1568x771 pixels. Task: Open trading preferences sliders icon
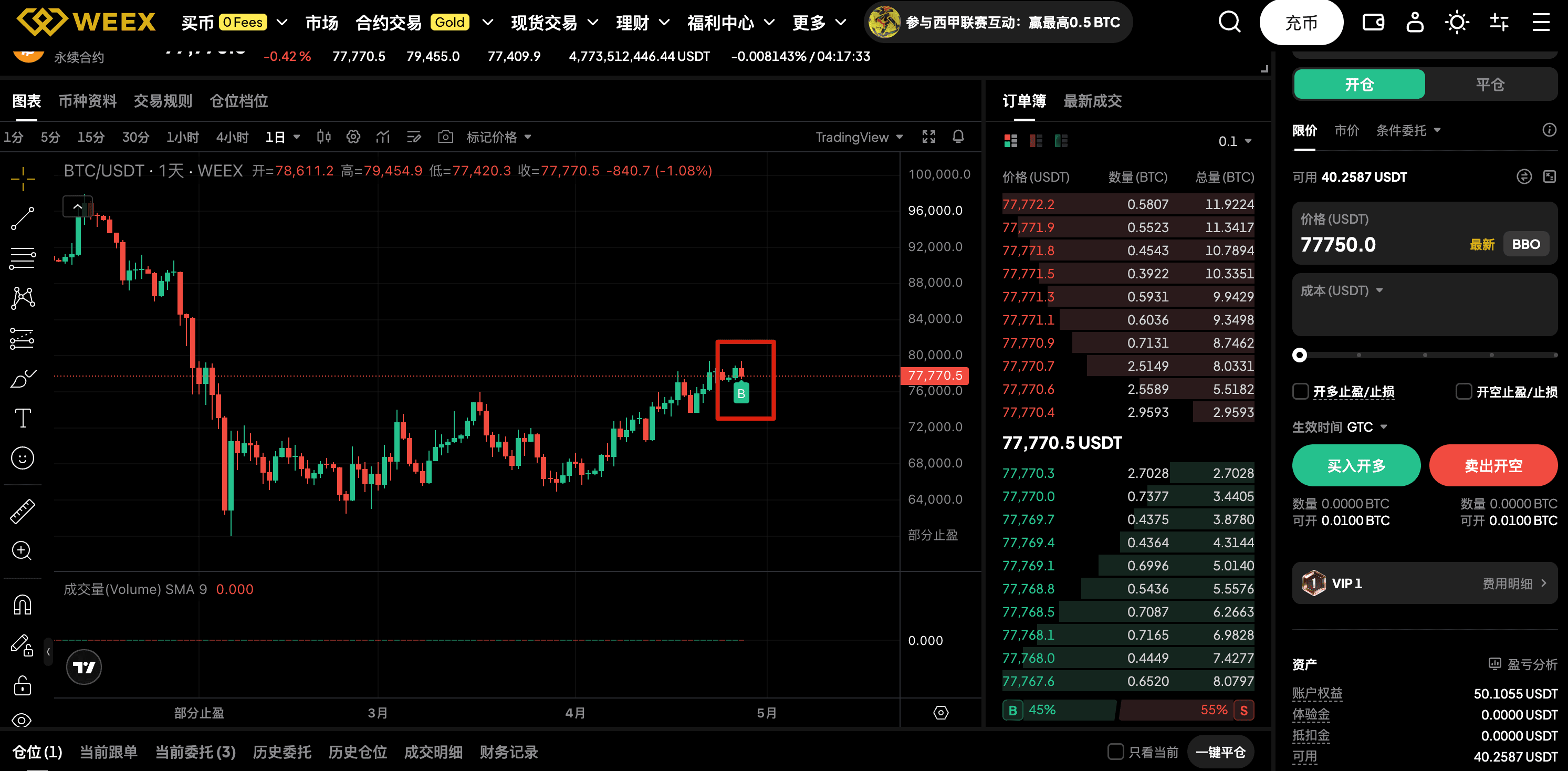pyautogui.click(x=1499, y=23)
